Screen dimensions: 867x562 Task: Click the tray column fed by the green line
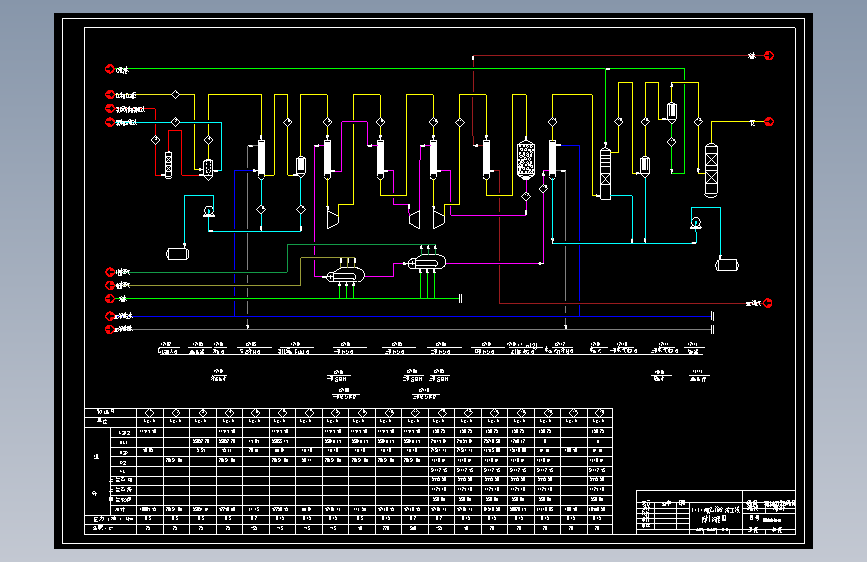[605, 173]
